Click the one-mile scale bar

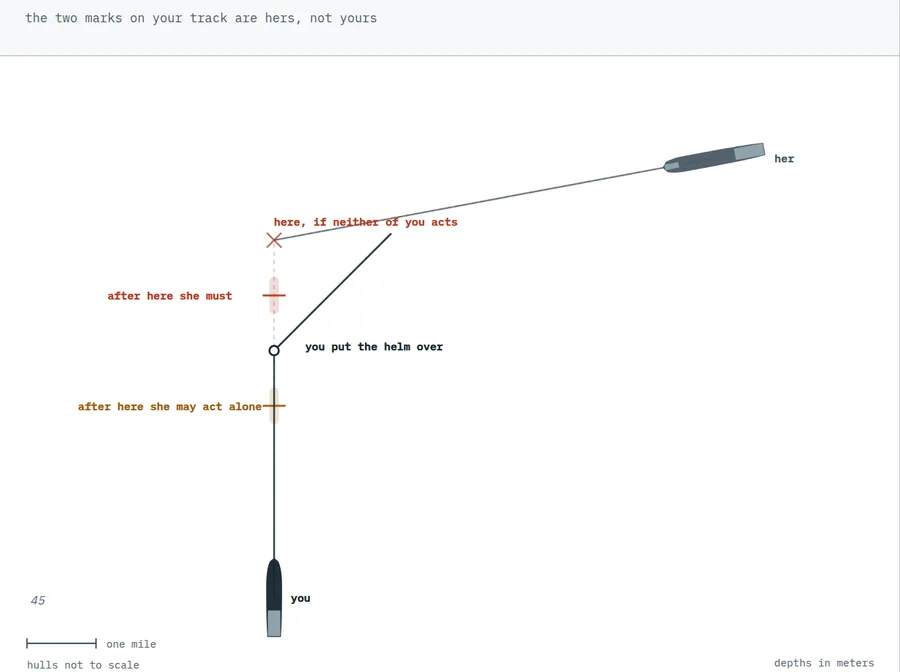[61, 643]
